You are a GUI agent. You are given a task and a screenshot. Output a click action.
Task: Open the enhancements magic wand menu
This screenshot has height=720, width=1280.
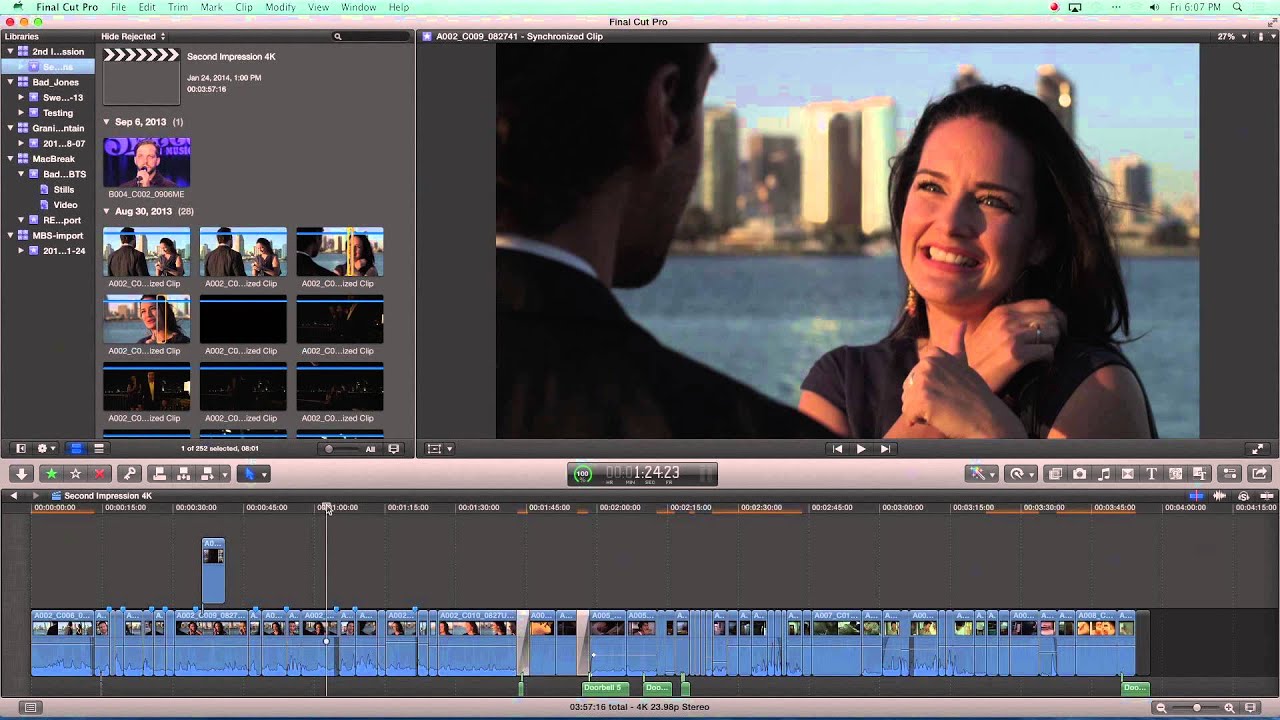click(x=981, y=474)
